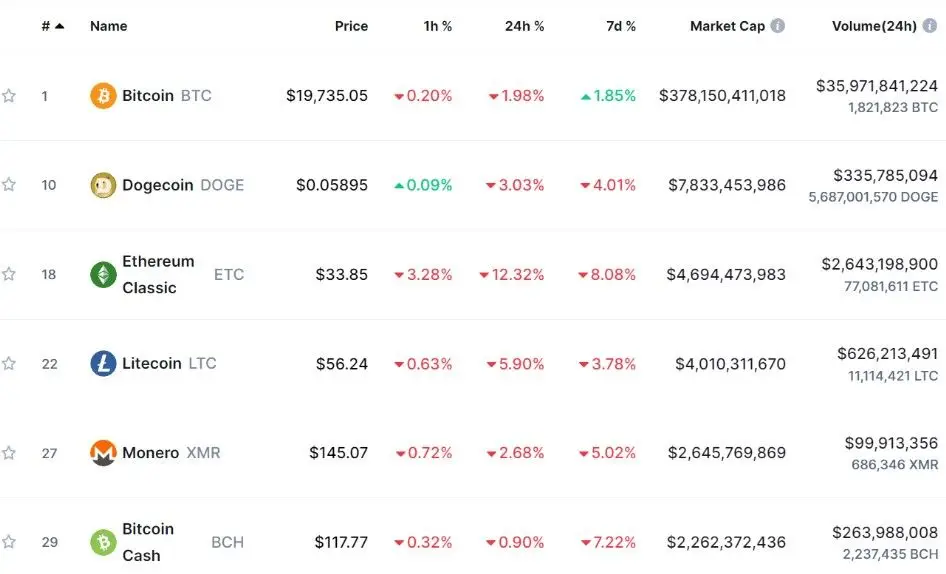946x574 pixels.
Task: Click the Dogecoin coin logo icon
Action: tap(103, 185)
